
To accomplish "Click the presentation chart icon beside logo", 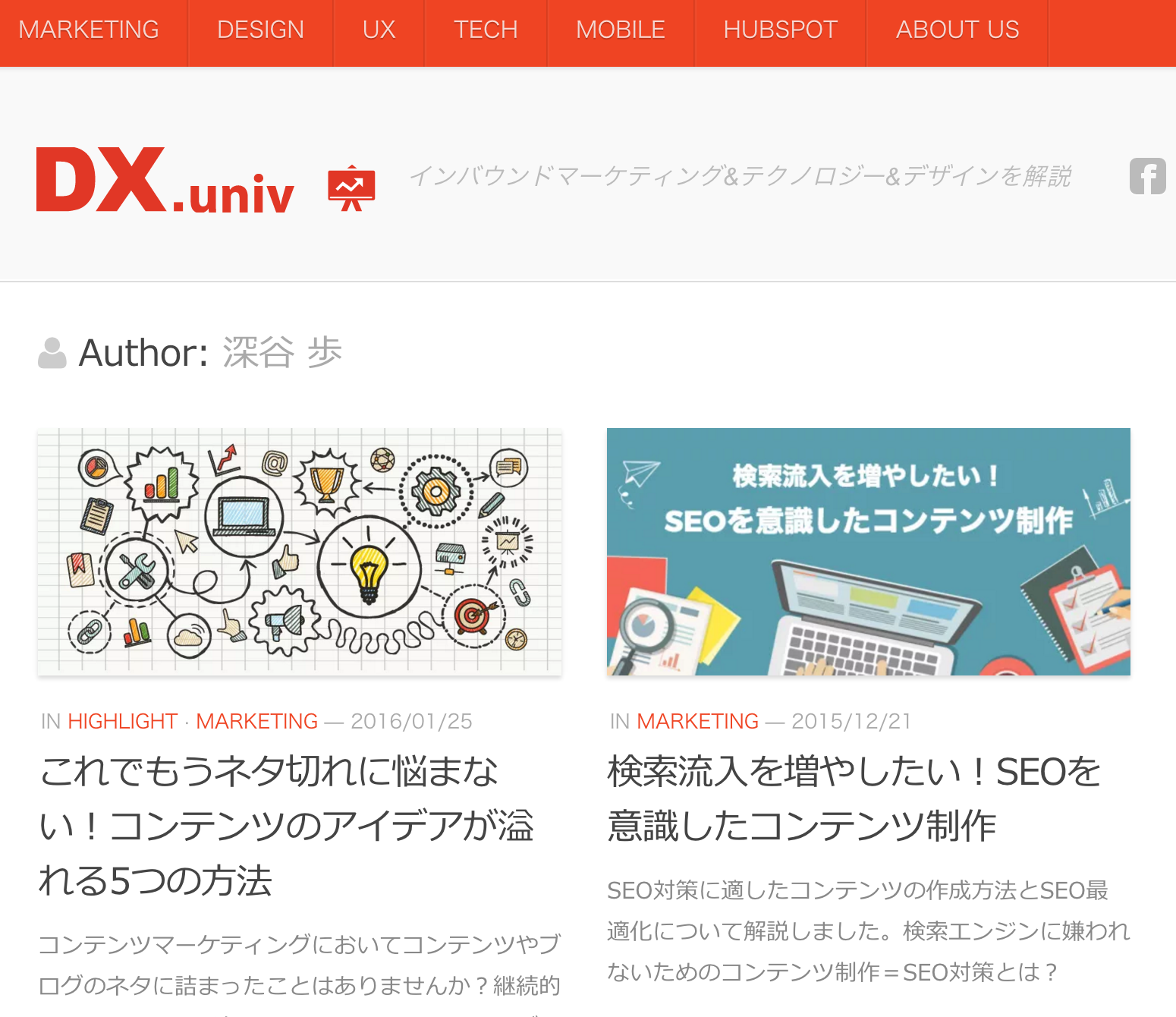I will point(351,187).
